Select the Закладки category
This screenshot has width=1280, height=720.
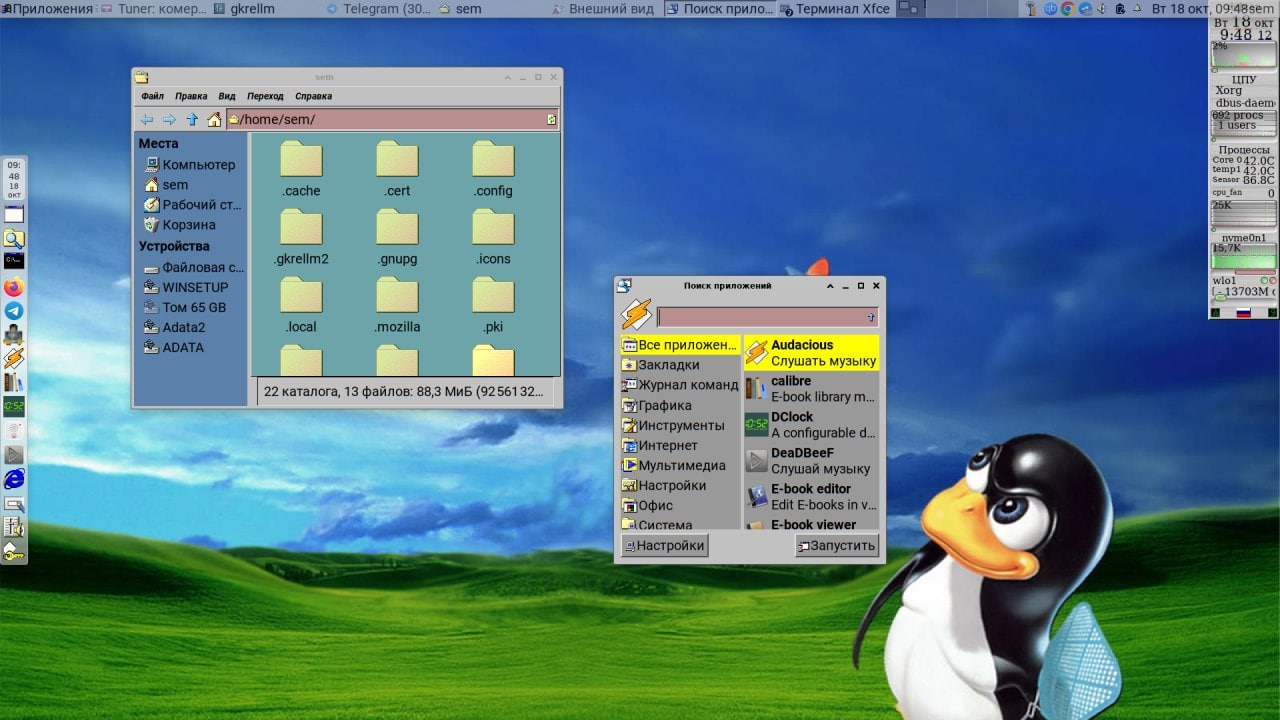(x=679, y=365)
